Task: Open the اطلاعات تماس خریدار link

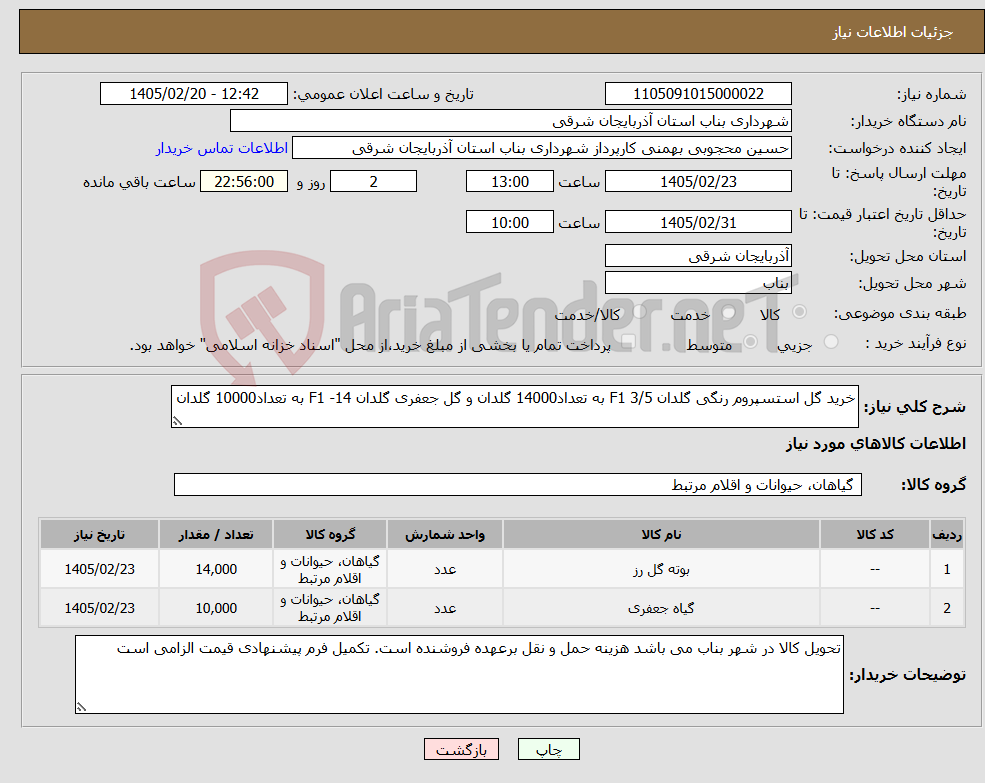Action: click(222, 148)
